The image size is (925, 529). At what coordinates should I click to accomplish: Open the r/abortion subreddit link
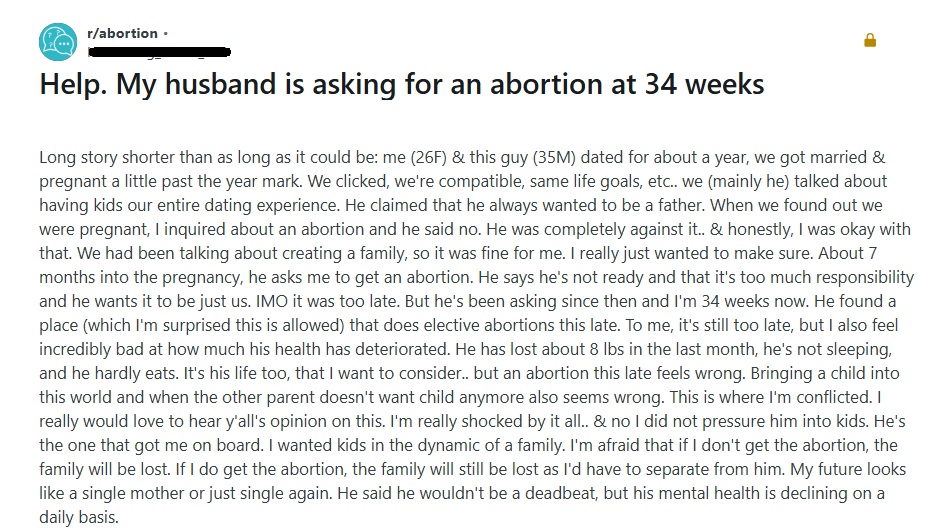(x=122, y=34)
